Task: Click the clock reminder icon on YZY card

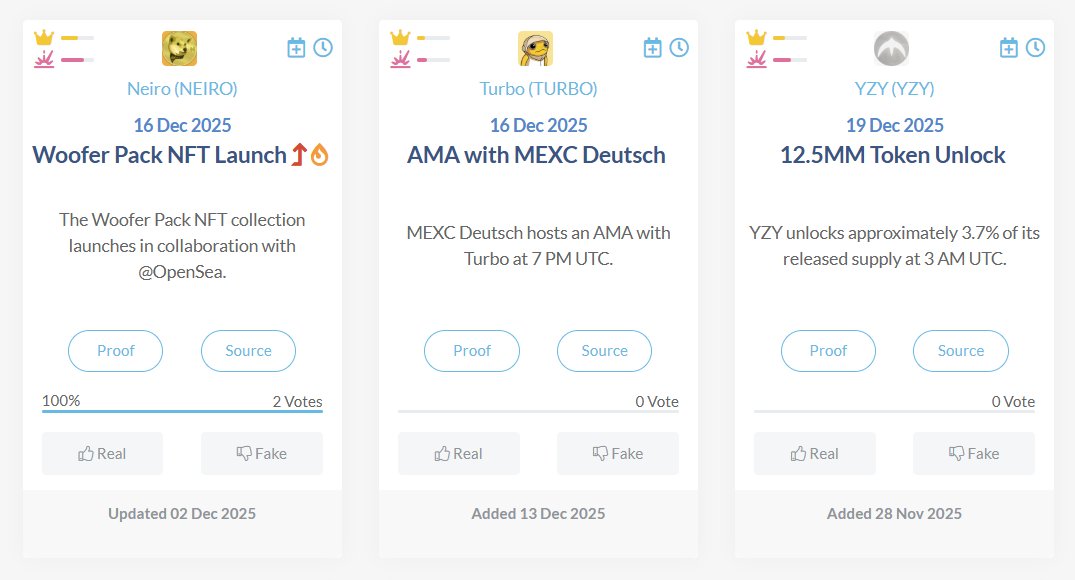Action: pos(1035,47)
